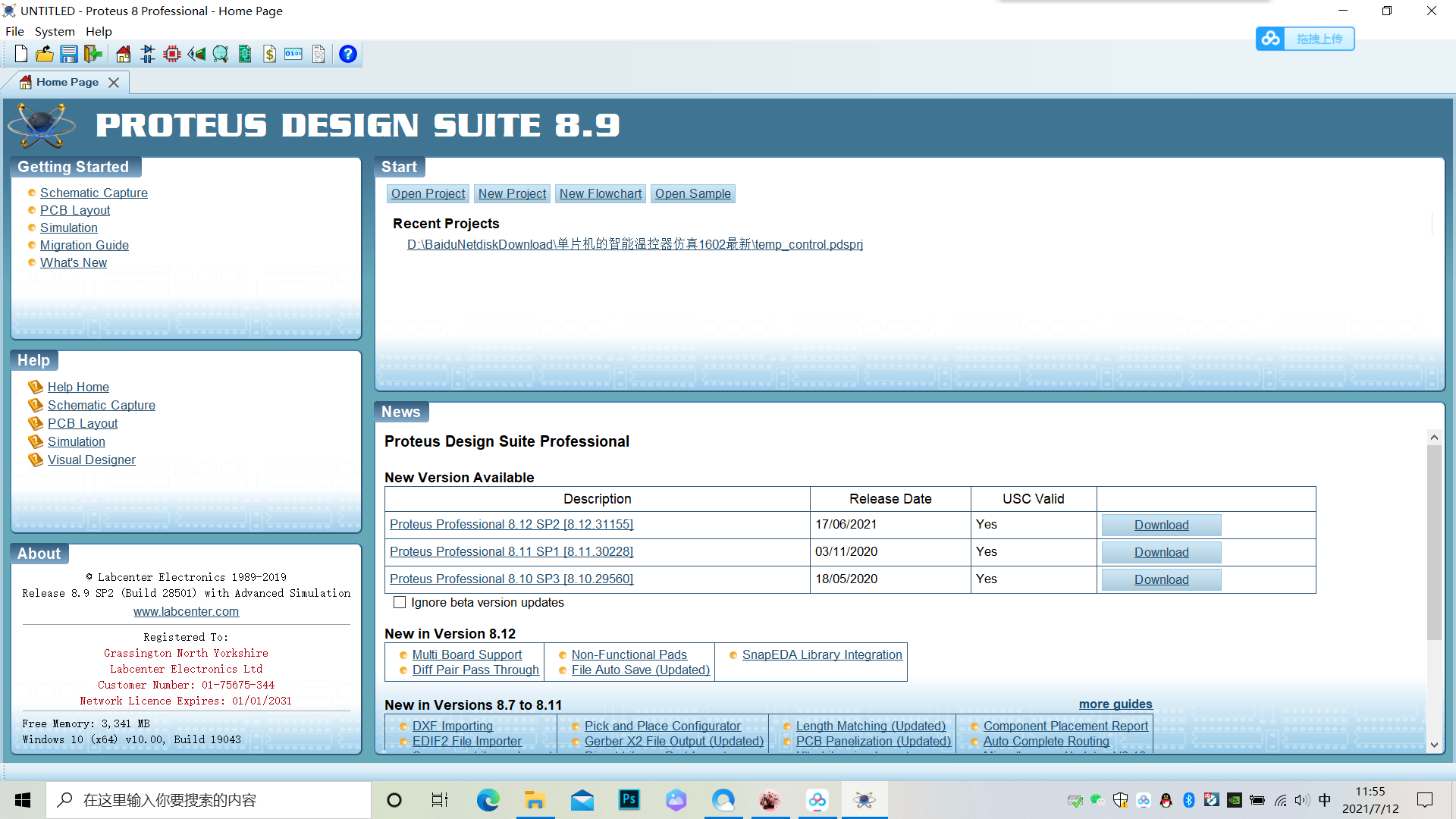Open Schematic Capture in Getting Started

(94, 193)
